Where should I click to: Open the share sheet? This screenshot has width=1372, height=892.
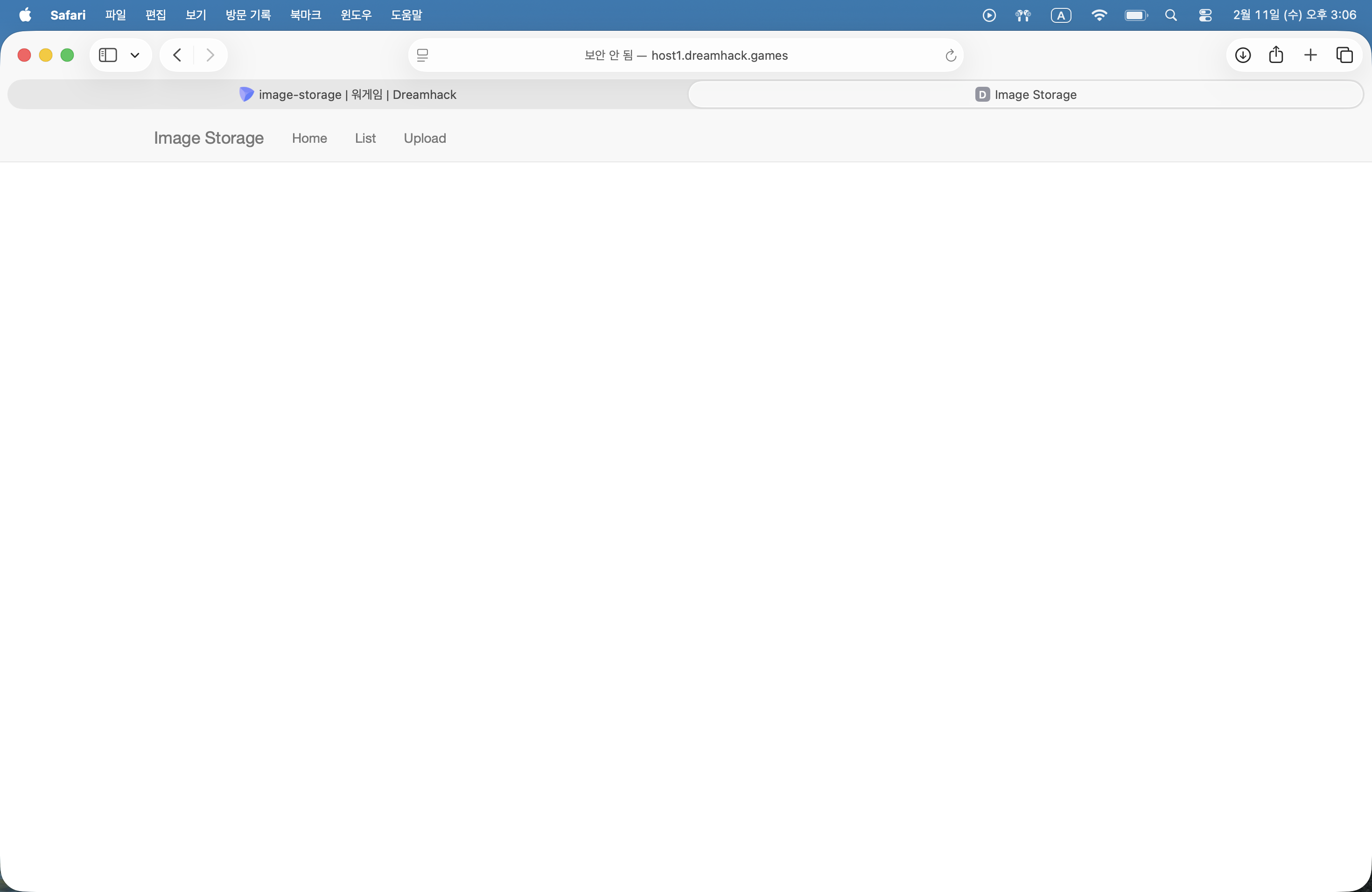(1276, 56)
